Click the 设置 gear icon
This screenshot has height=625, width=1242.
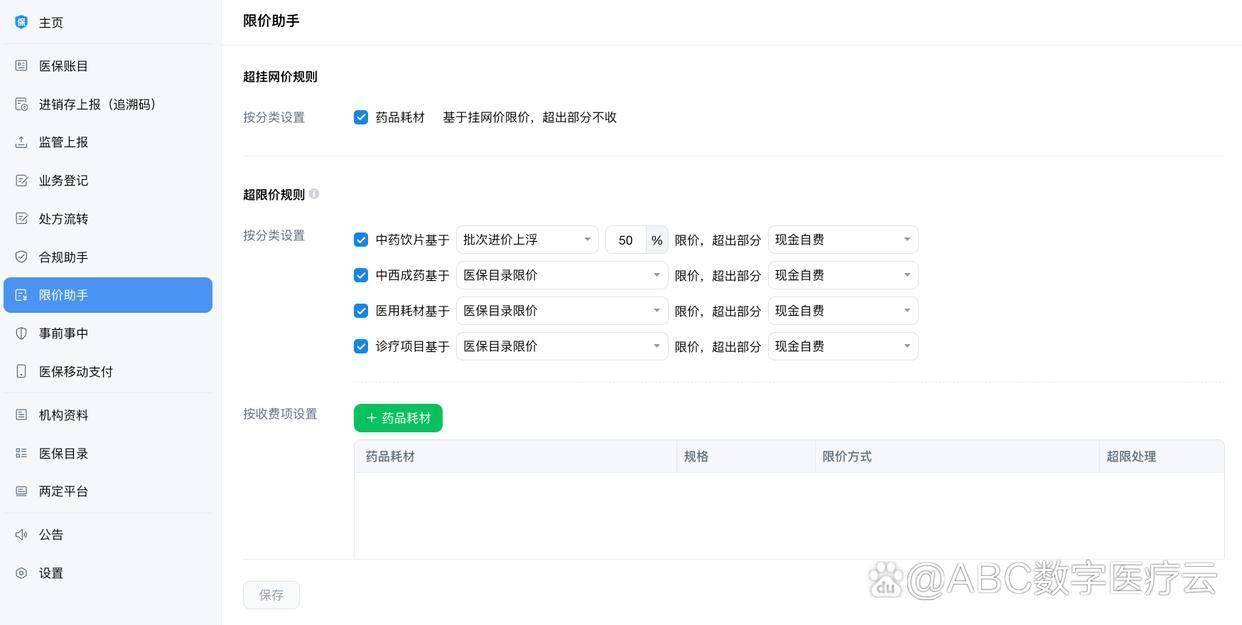[21, 573]
